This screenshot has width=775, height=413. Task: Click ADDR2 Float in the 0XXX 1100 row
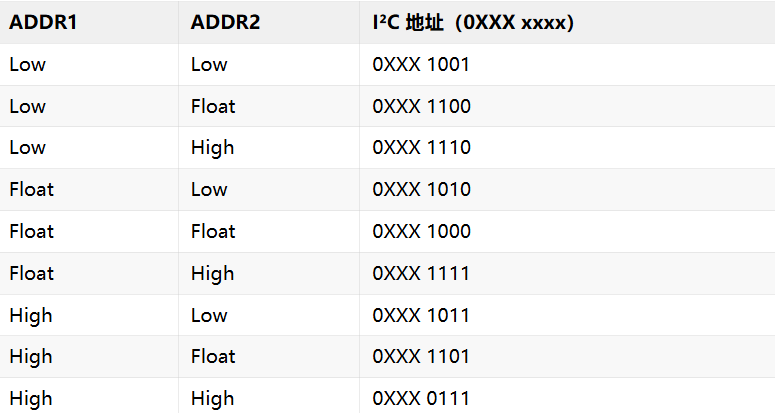(x=213, y=106)
